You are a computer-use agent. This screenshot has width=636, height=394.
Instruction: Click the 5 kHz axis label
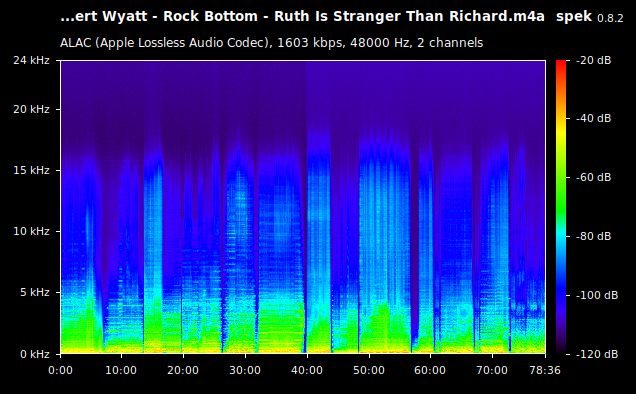tap(35, 292)
